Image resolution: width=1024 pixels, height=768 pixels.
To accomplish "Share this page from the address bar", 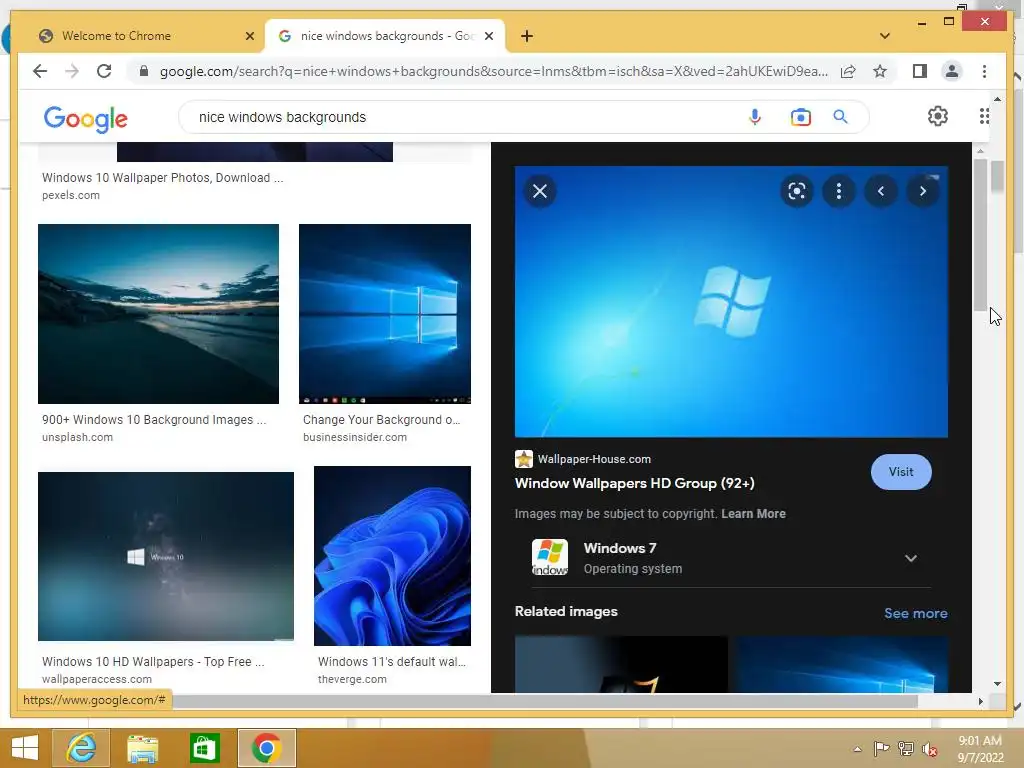I will (x=848, y=71).
